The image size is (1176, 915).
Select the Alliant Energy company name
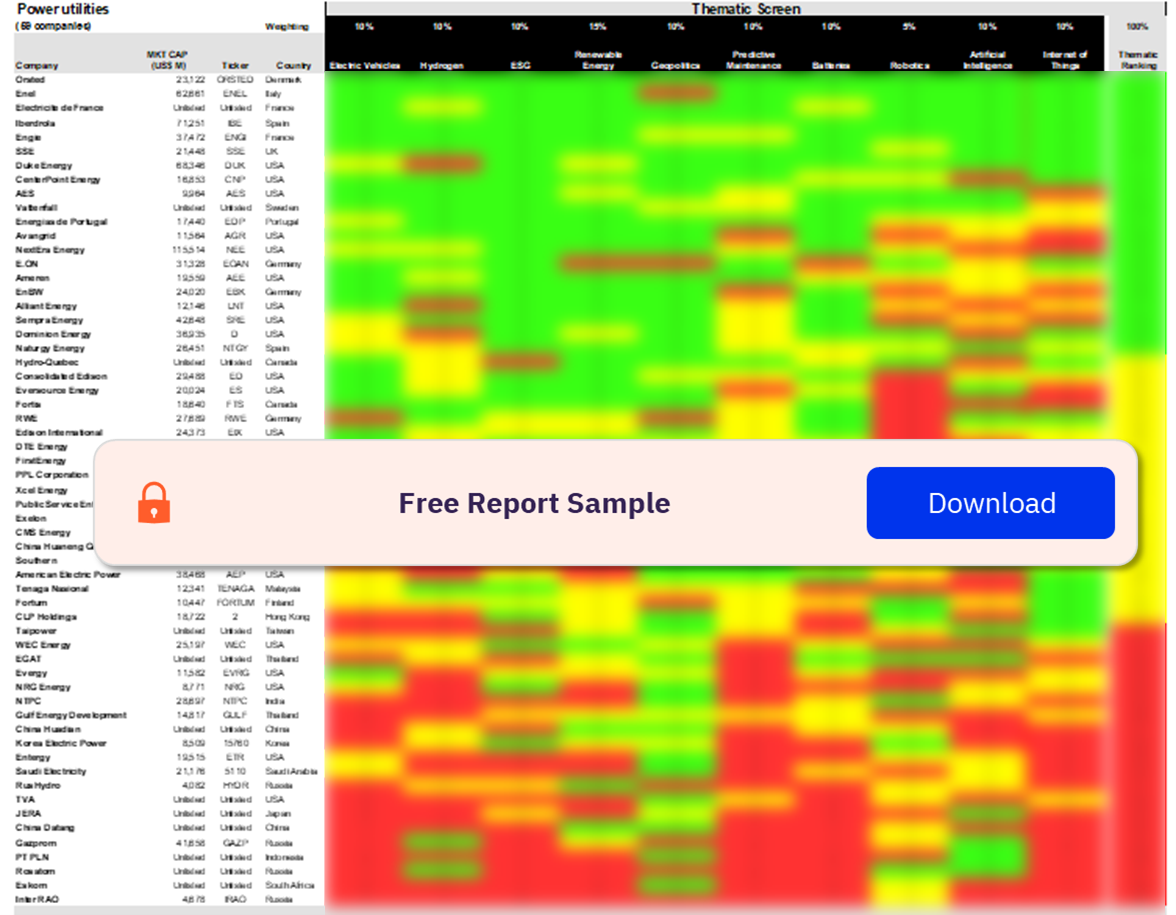[46, 306]
